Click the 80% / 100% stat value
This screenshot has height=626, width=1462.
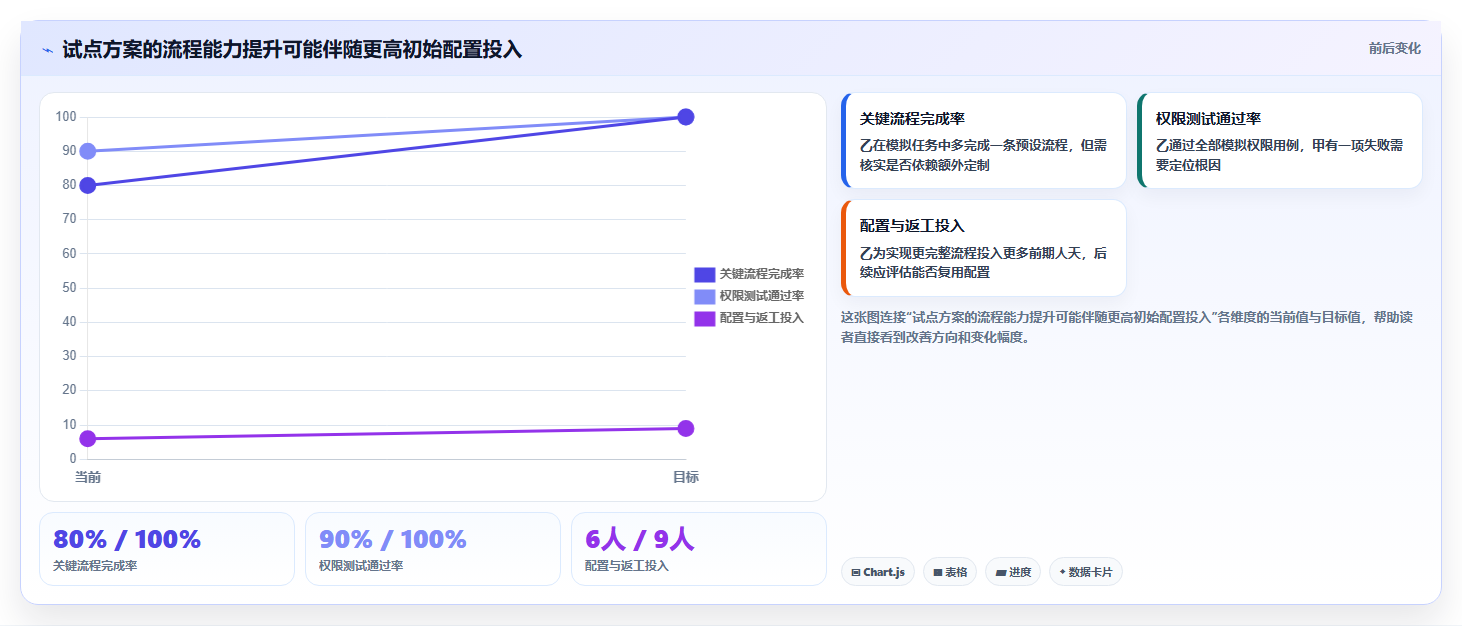pos(127,539)
